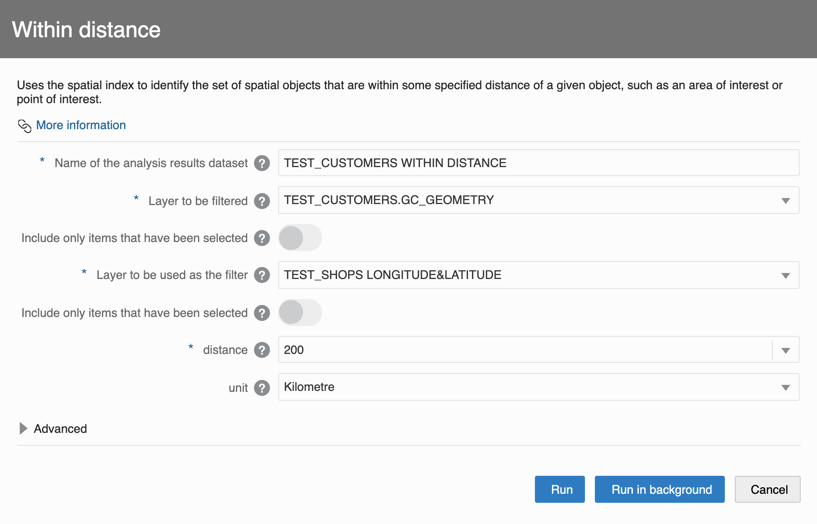Screen dimensions: 817x524
Task: Open the More information link
Action: pyautogui.click(x=81, y=125)
